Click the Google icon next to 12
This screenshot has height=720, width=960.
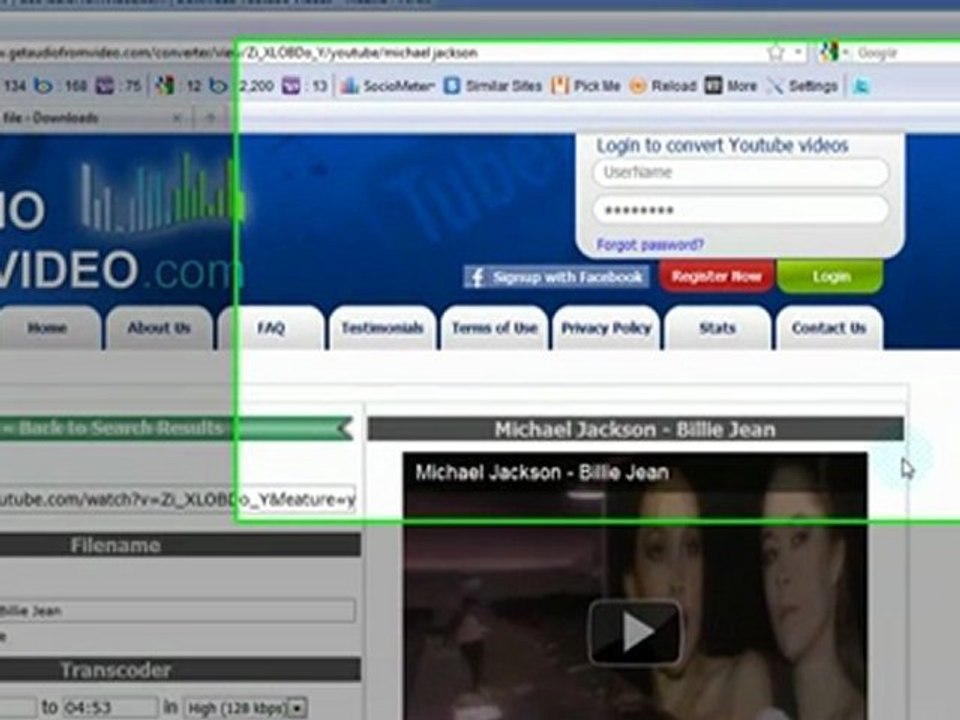(x=165, y=86)
